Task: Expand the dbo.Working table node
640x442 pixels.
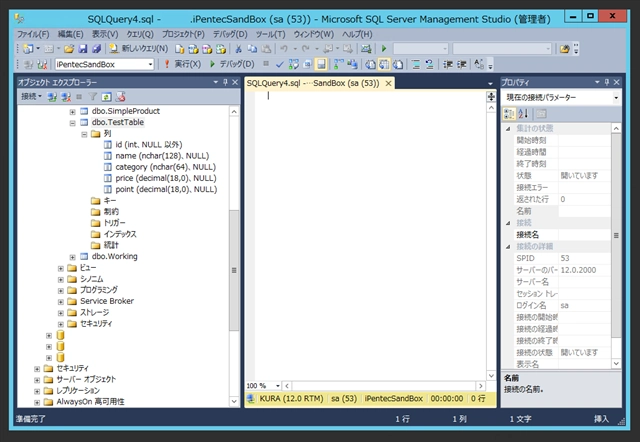Action: 72,257
